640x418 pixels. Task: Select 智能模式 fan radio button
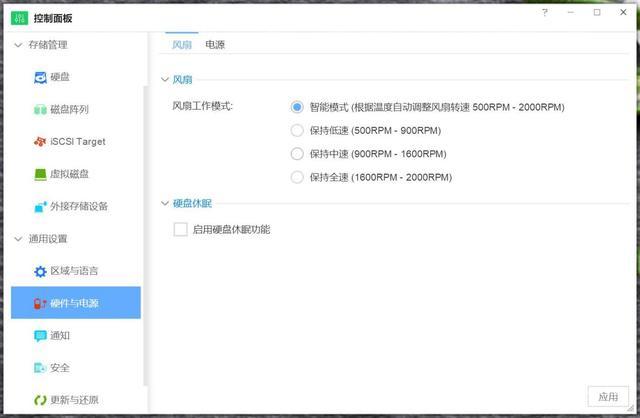[296, 107]
